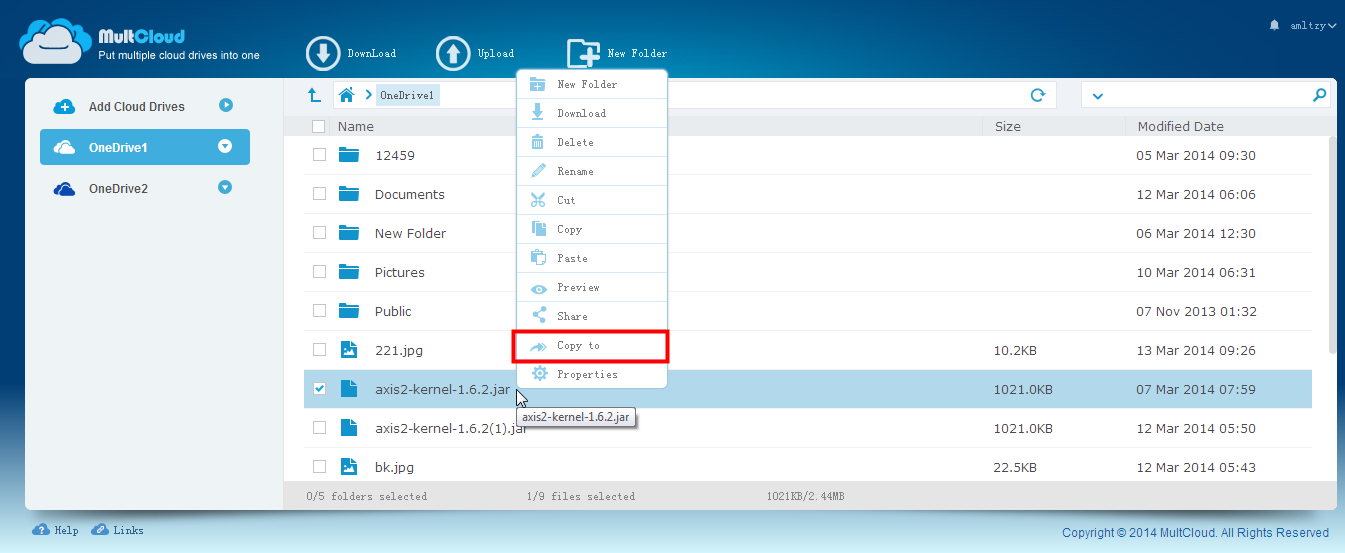Click the Documents folder name
The image size is (1345, 553).
[x=410, y=194]
